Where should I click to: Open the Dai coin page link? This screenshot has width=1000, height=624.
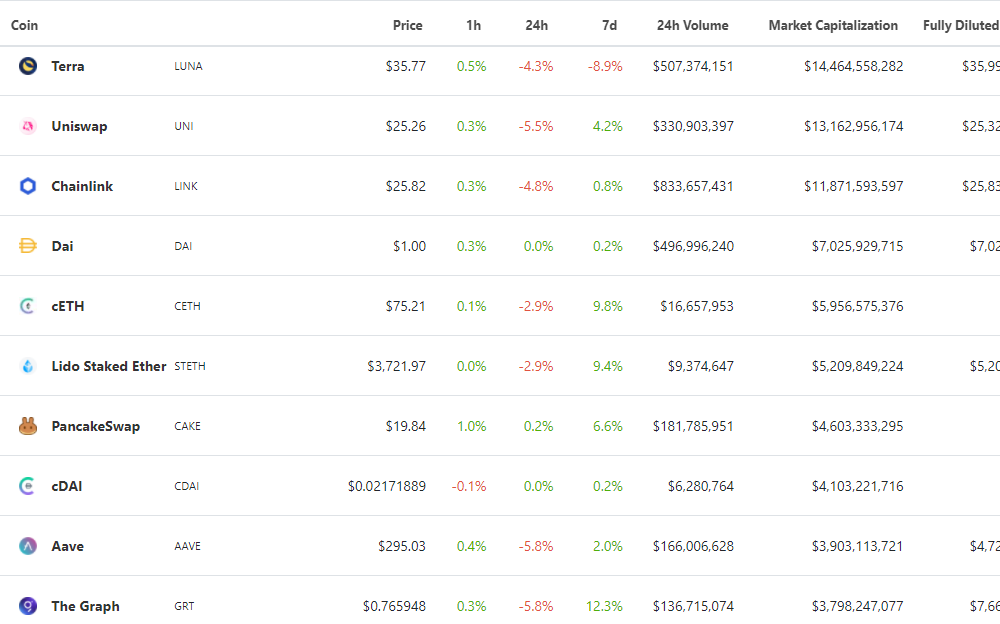pos(62,246)
